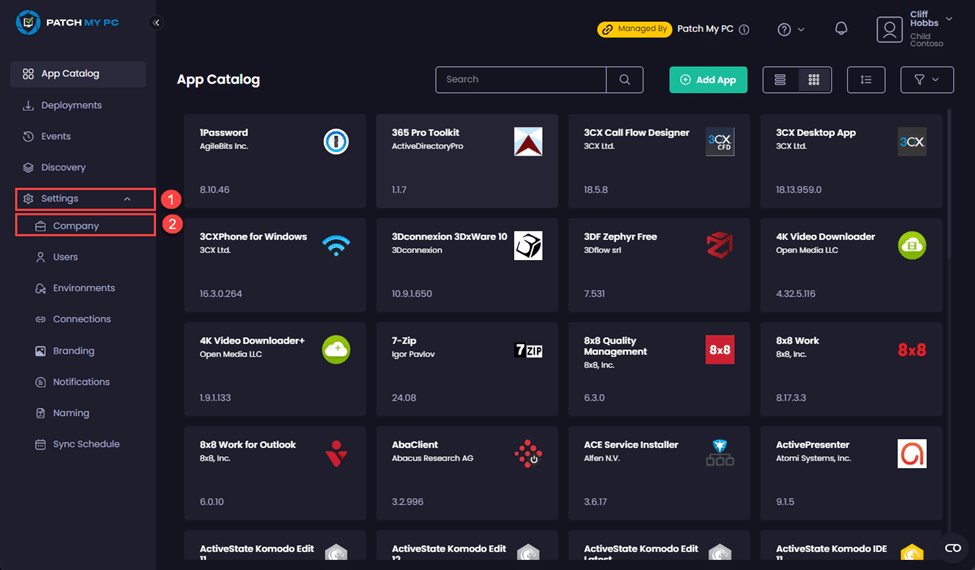Click the info icon beside Patch My PC
This screenshot has height=570, width=975.
(x=744, y=30)
